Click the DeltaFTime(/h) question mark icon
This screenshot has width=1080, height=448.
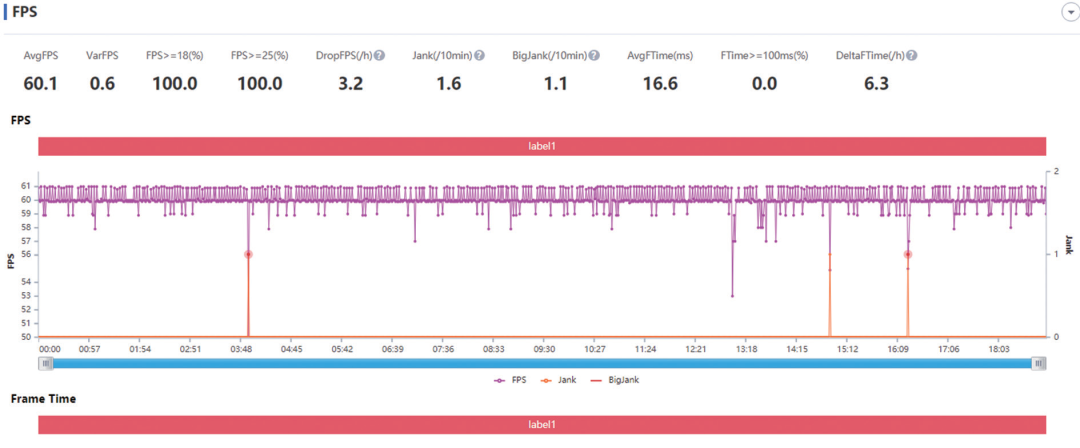[x=912, y=56]
